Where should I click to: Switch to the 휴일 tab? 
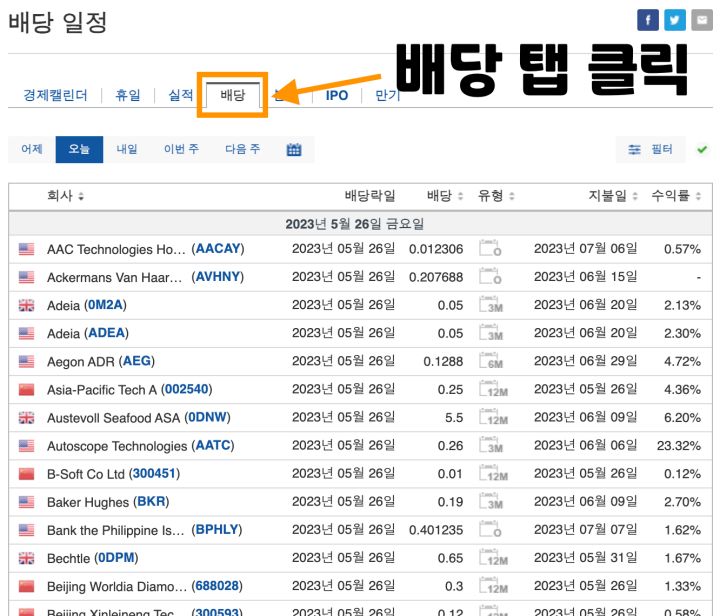click(128, 95)
